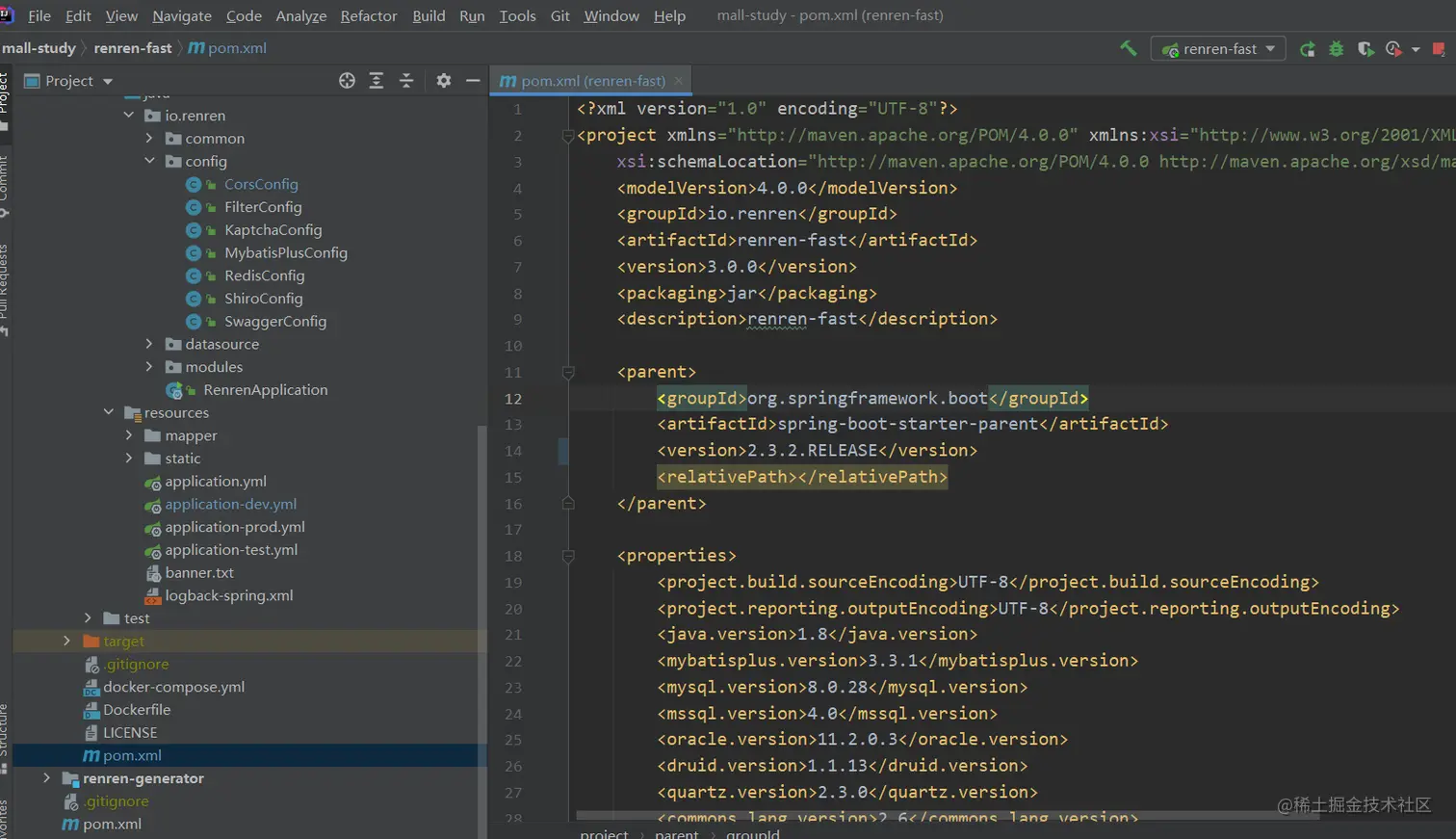The height and width of the screenshot is (839, 1456).
Task: Click Collapse All in Project panel
Action: click(x=406, y=81)
